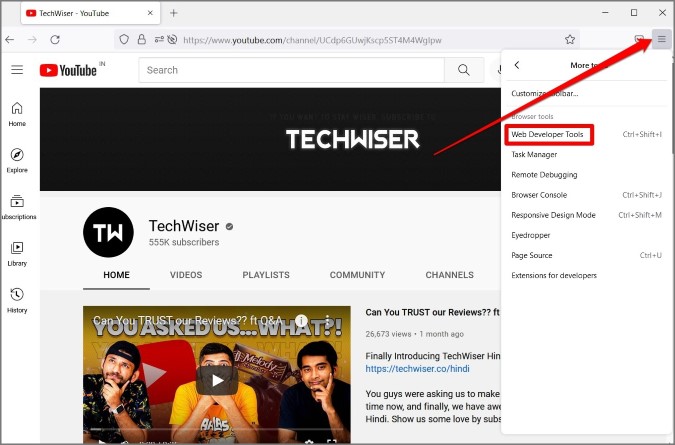Open the video info card icon
This screenshot has width=675, height=445.
pos(301,320)
